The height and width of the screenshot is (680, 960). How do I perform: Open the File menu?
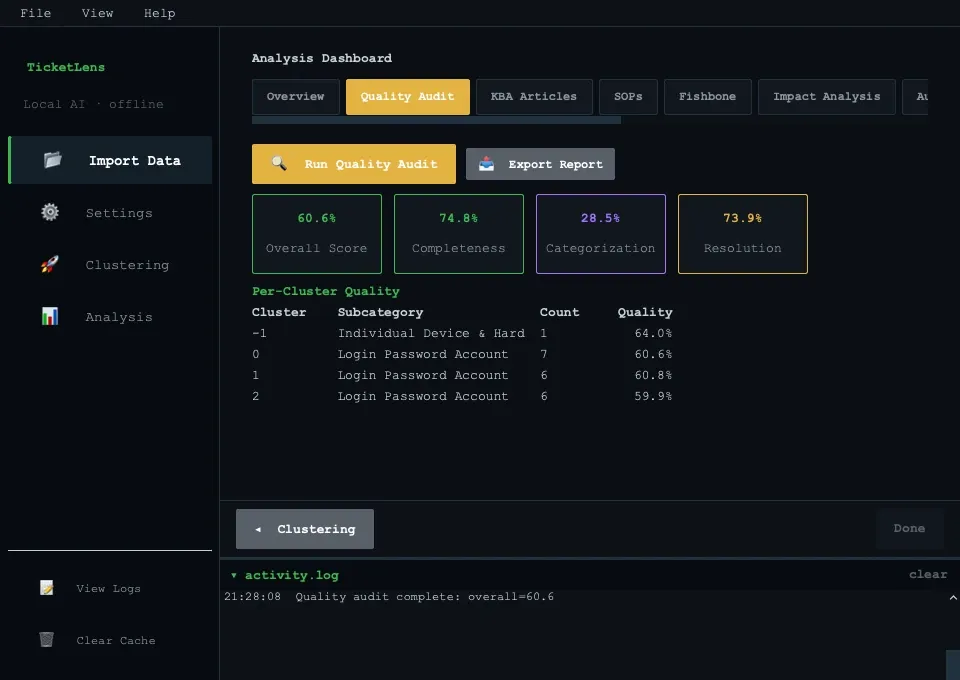(36, 13)
